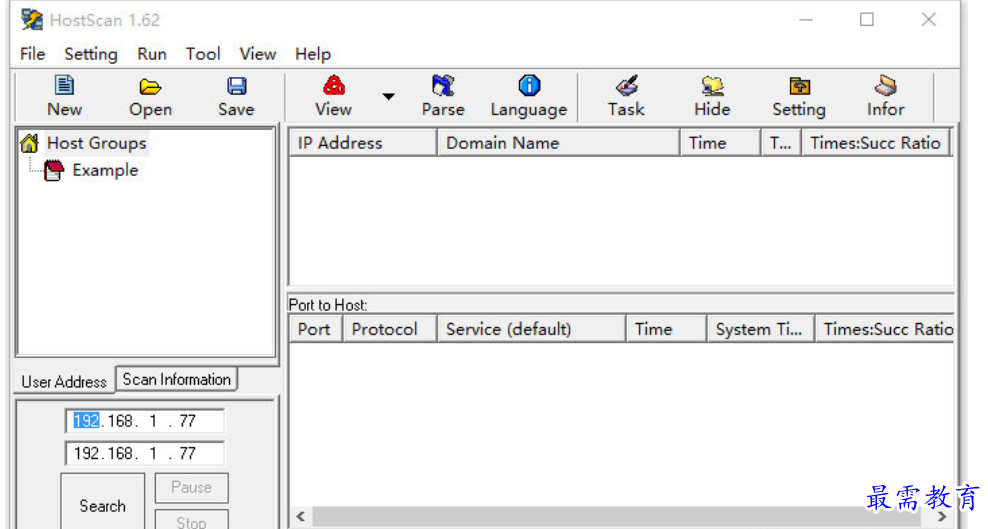Click the second IP address input field
Screen dimensions: 988x529
click(144, 453)
